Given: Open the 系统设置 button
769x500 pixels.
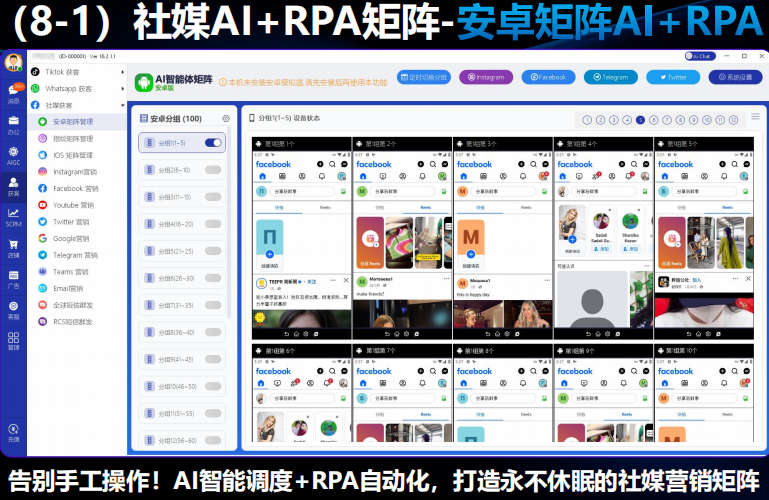Looking at the screenshot, I should pos(735,77).
